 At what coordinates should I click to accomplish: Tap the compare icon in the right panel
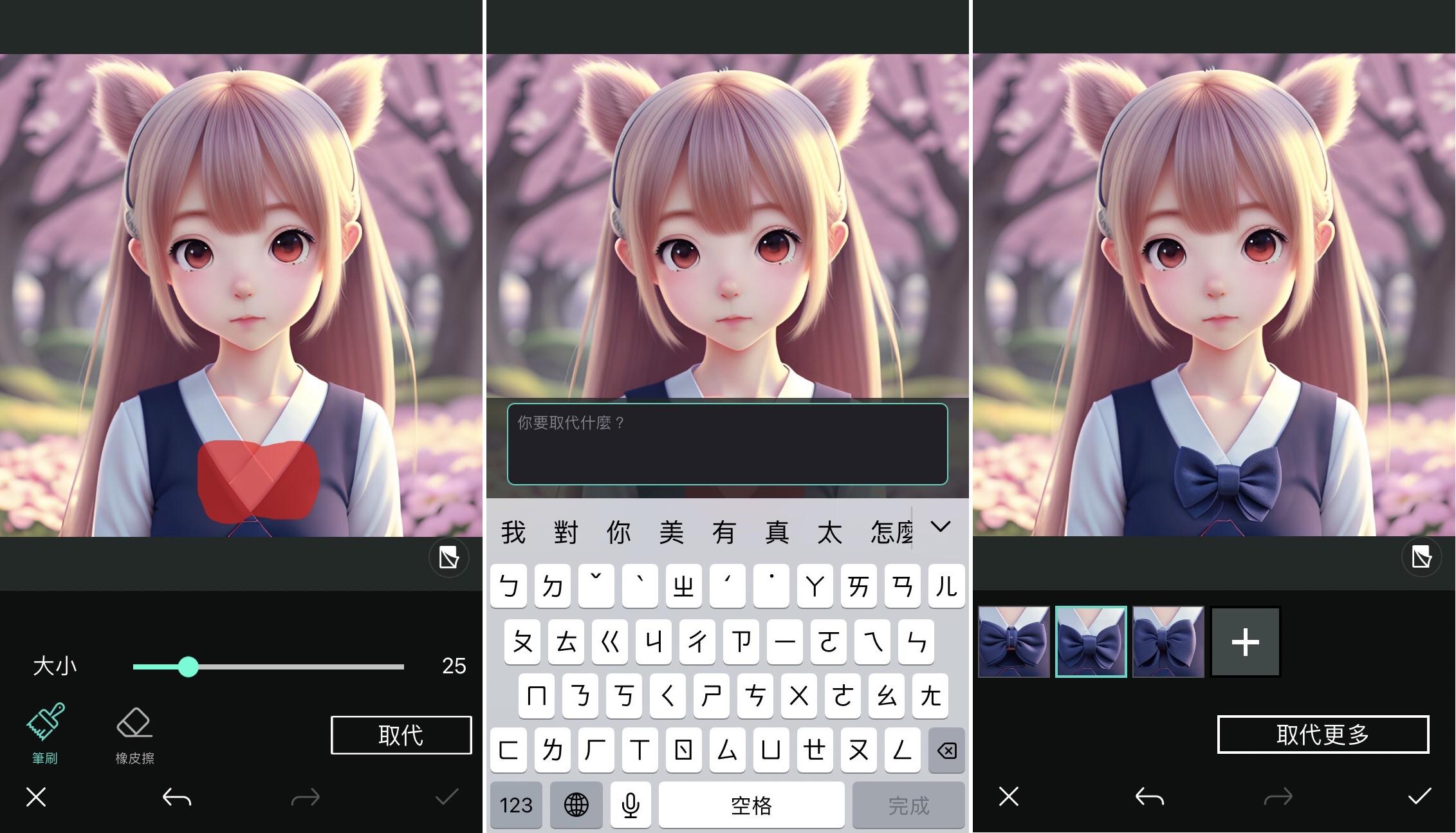click(x=1421, y=557)
